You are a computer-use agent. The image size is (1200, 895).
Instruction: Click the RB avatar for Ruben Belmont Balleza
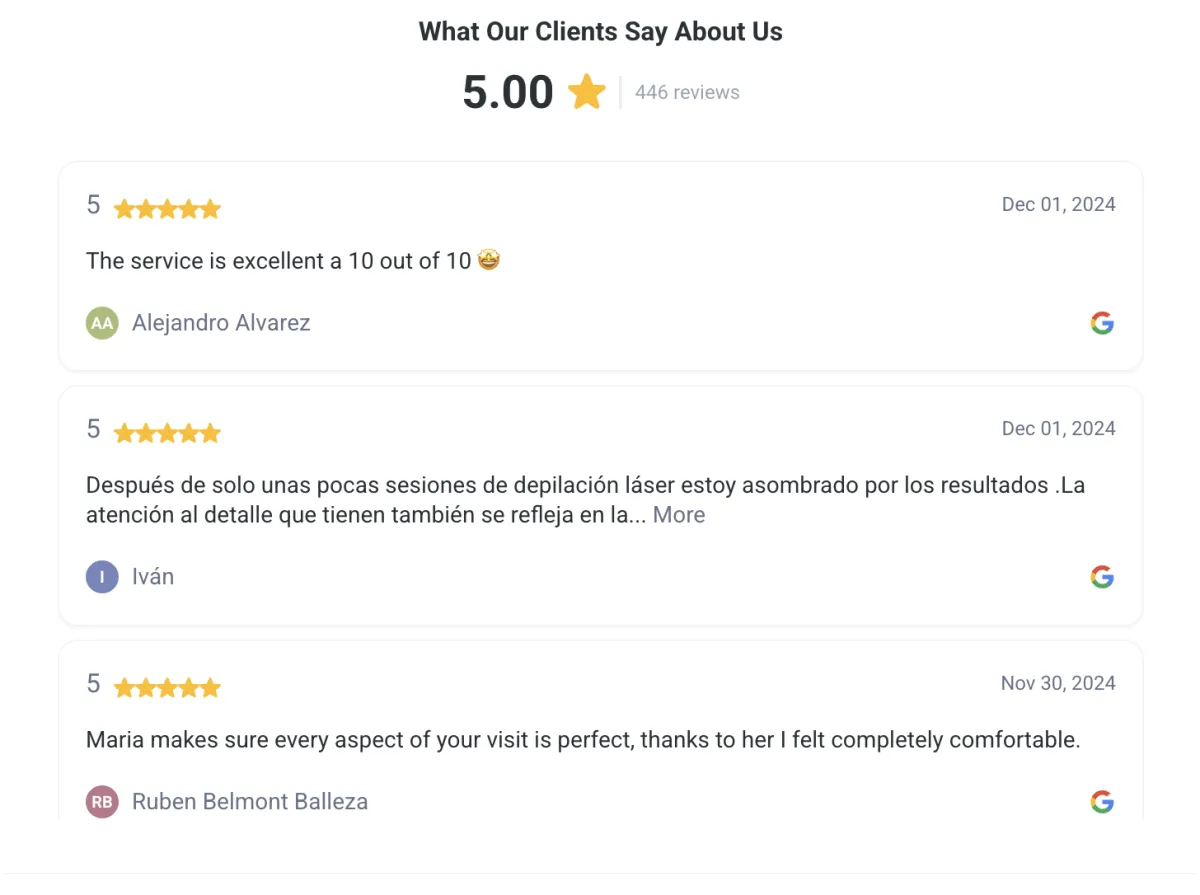click(102, 802)
